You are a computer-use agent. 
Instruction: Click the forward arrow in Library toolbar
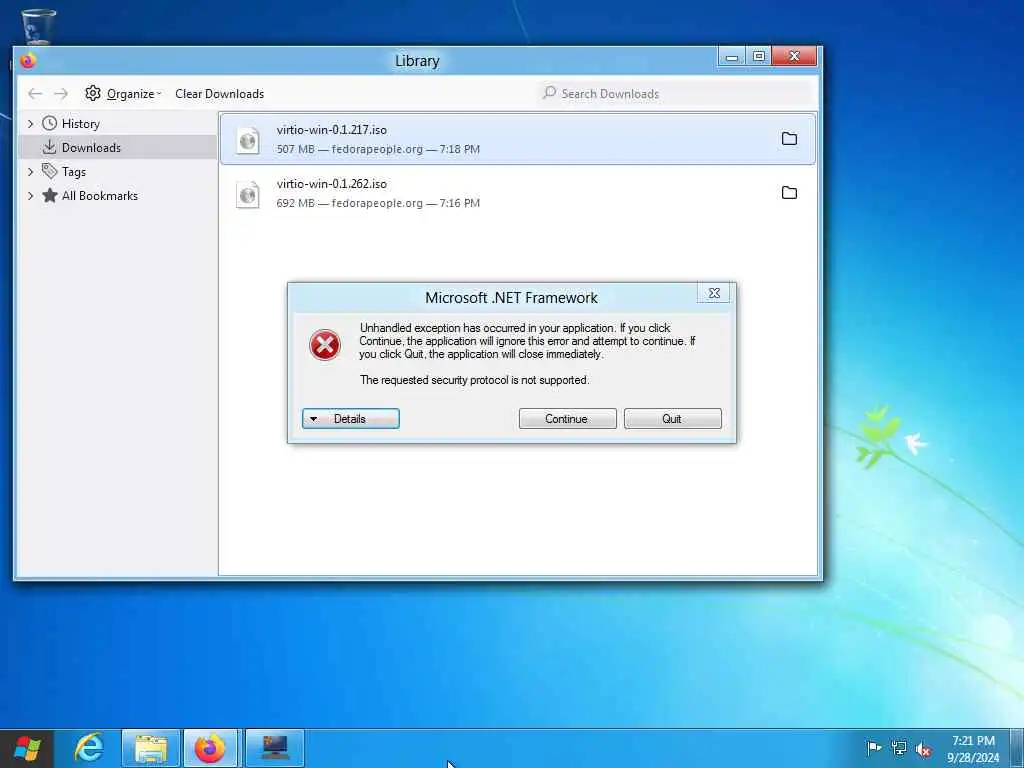pyautogui.click(x=61, y=94)
